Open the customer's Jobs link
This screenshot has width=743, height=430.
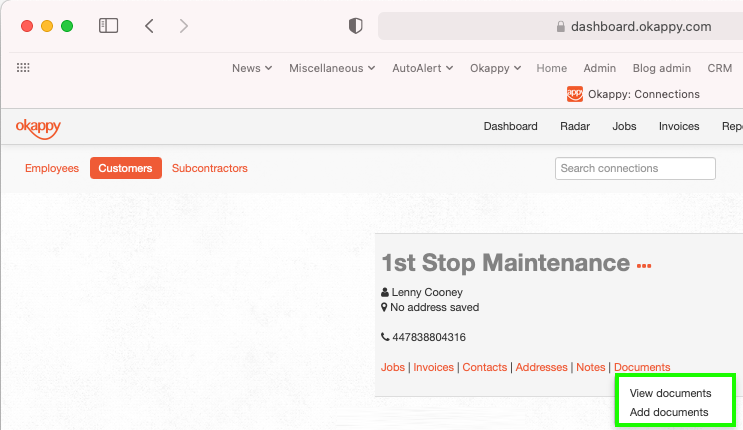point(393,367)
